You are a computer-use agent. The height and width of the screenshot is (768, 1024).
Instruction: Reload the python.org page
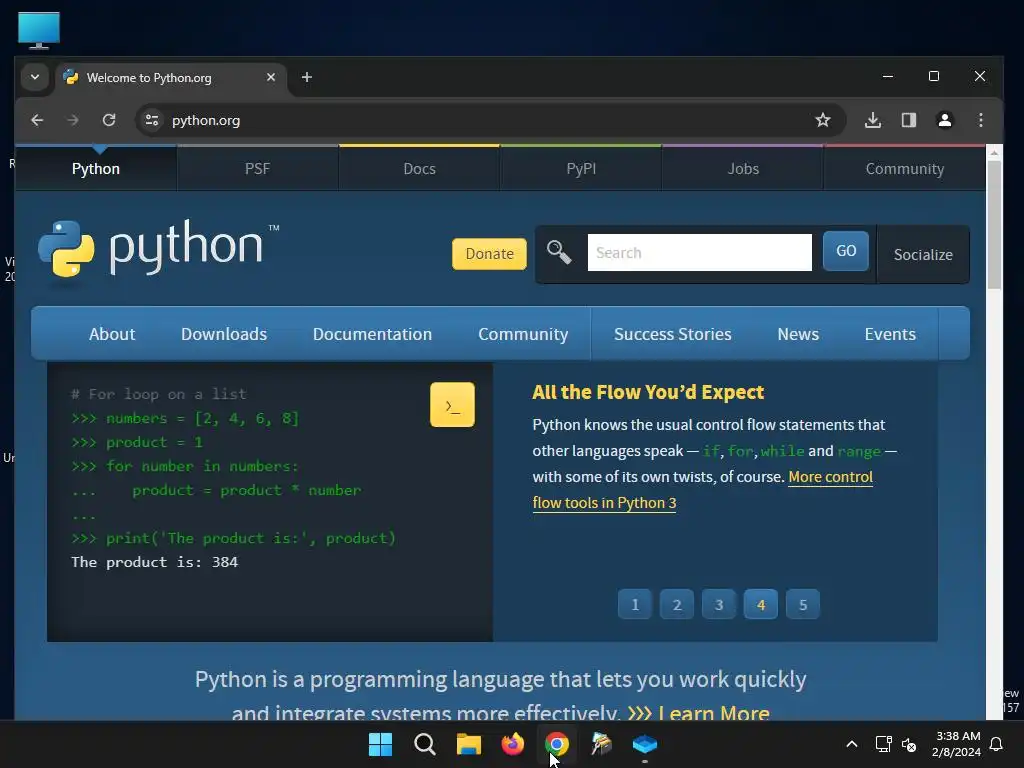tap(109, 120)
